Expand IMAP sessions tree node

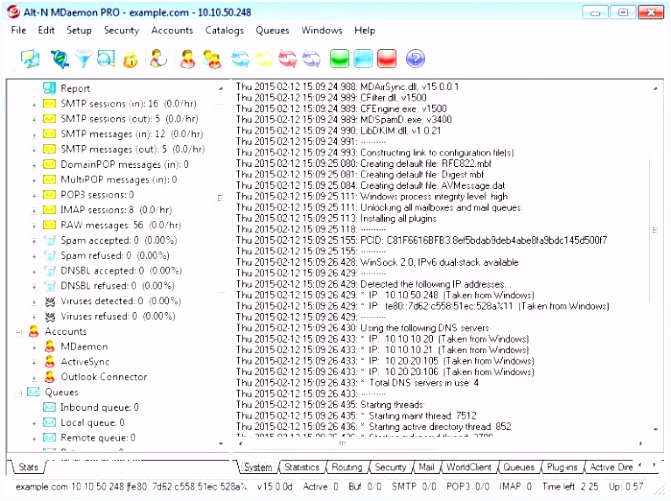(34, 210)
